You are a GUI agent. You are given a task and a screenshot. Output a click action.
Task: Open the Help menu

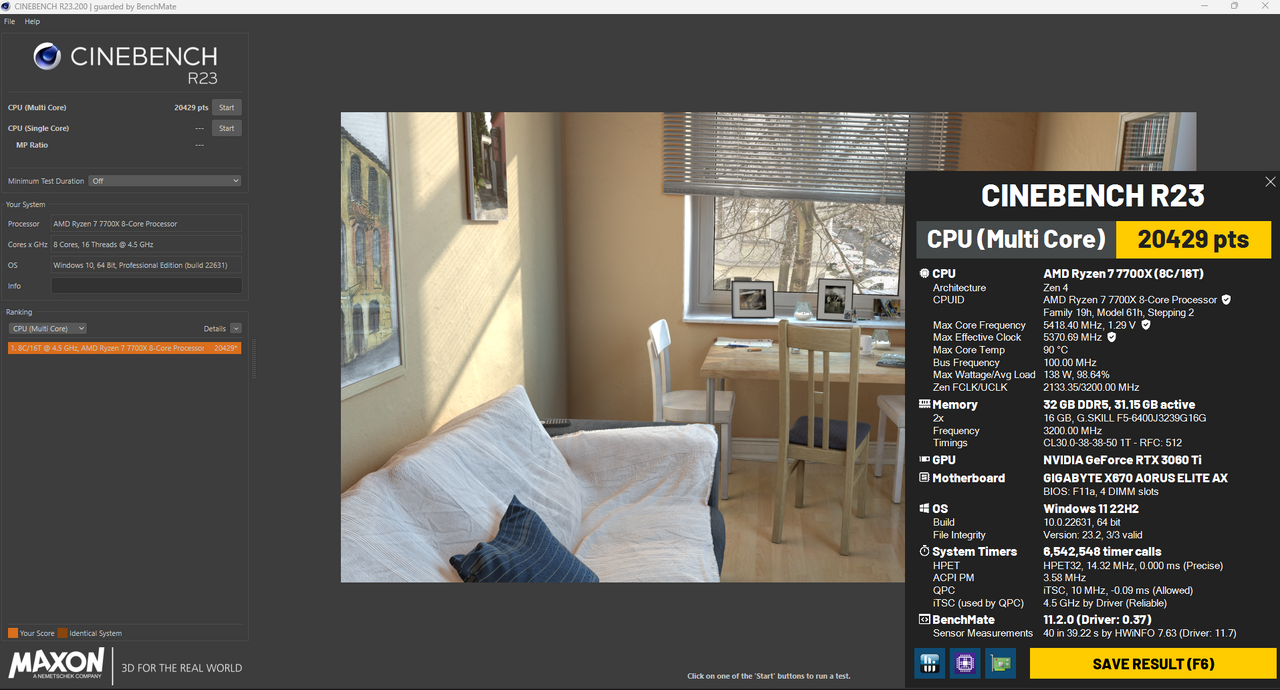(31, 21)
